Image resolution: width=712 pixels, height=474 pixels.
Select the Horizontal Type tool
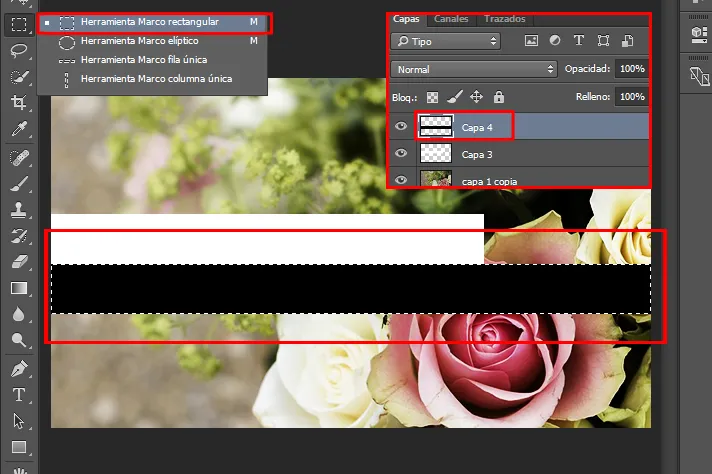click(19, 395)
